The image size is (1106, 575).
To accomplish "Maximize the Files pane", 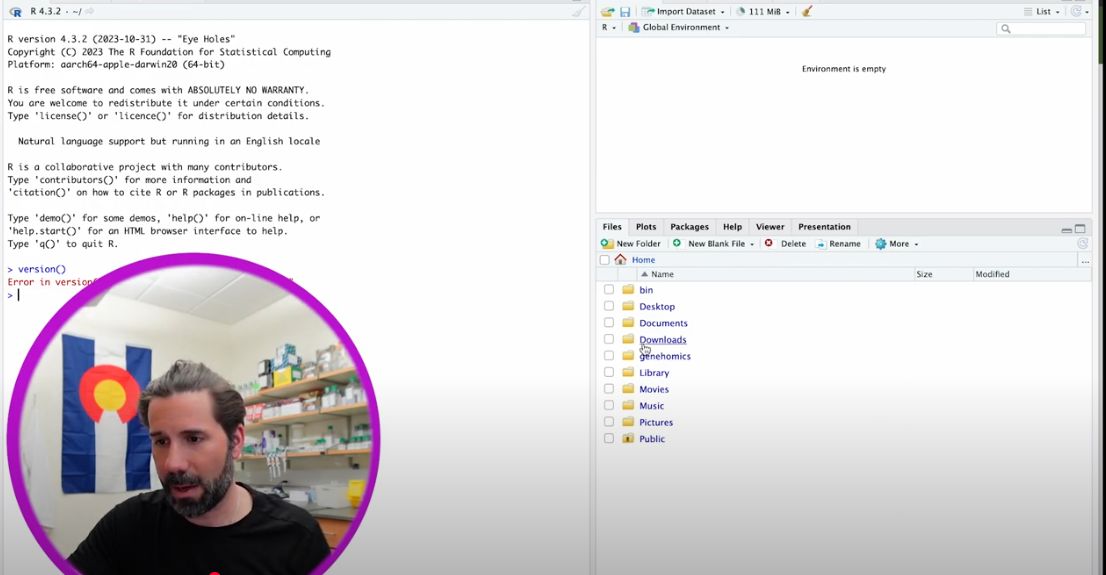I will point(1080,229).
